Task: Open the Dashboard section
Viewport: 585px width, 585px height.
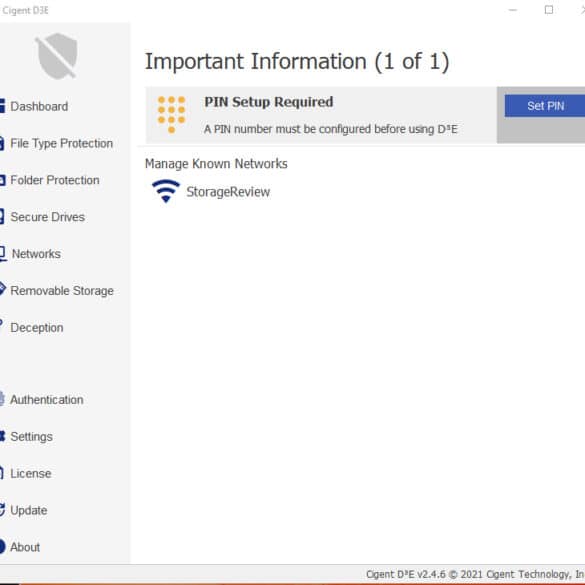Action: coord(39,106)
